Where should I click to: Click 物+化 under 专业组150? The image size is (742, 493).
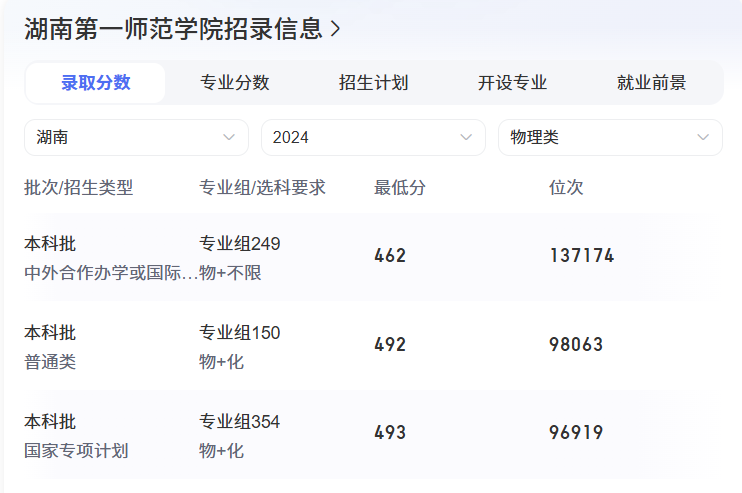point(221,362)
